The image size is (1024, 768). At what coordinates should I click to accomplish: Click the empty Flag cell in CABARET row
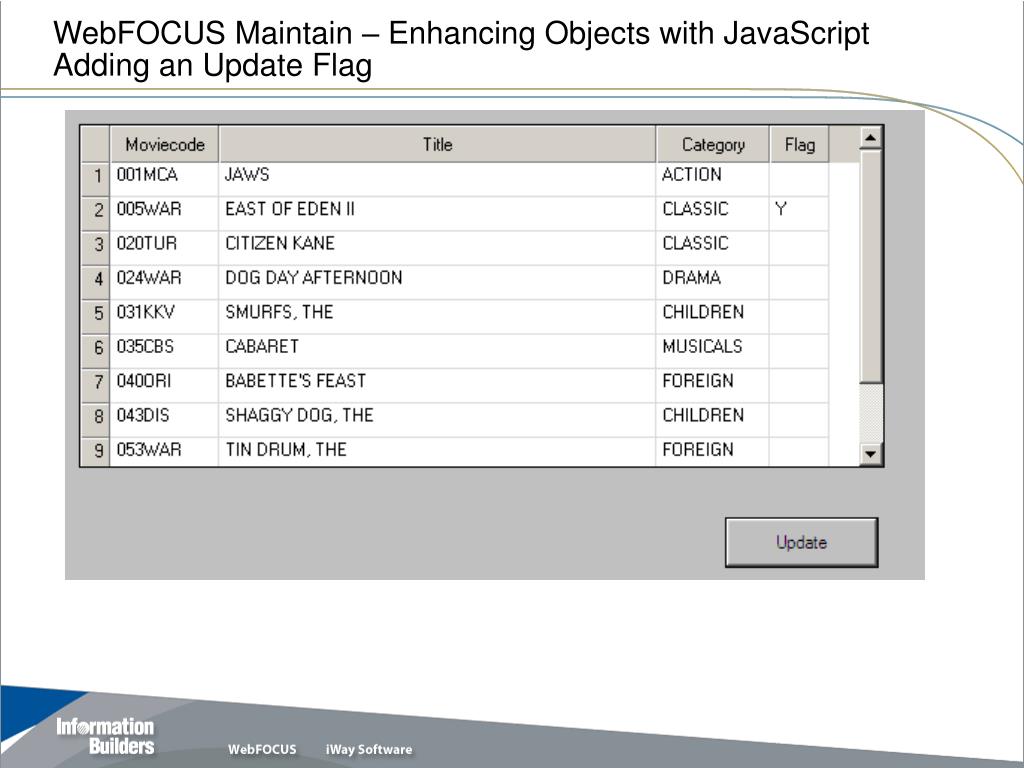(x=799, y=351)
